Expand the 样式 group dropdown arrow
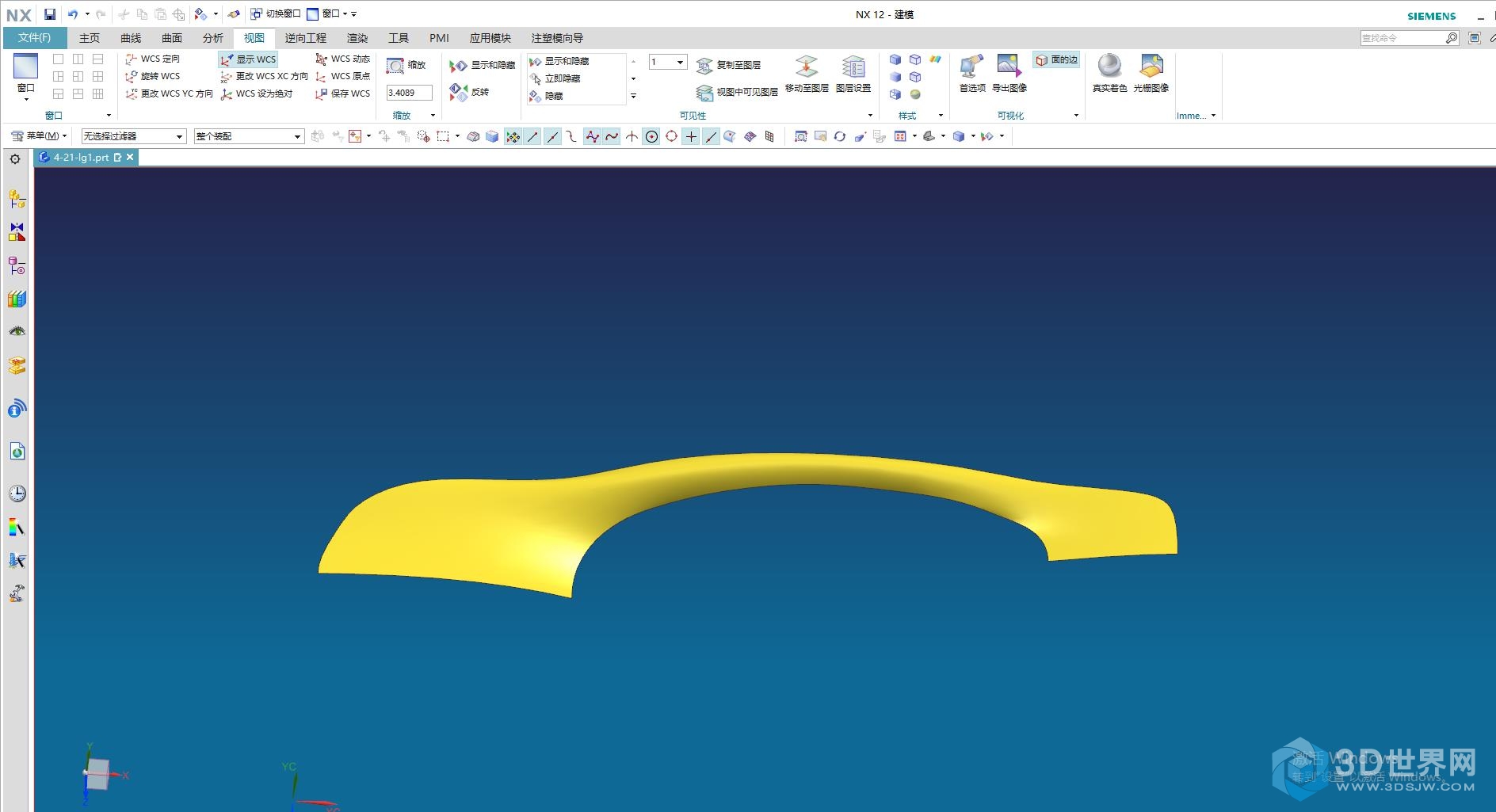 941,116
